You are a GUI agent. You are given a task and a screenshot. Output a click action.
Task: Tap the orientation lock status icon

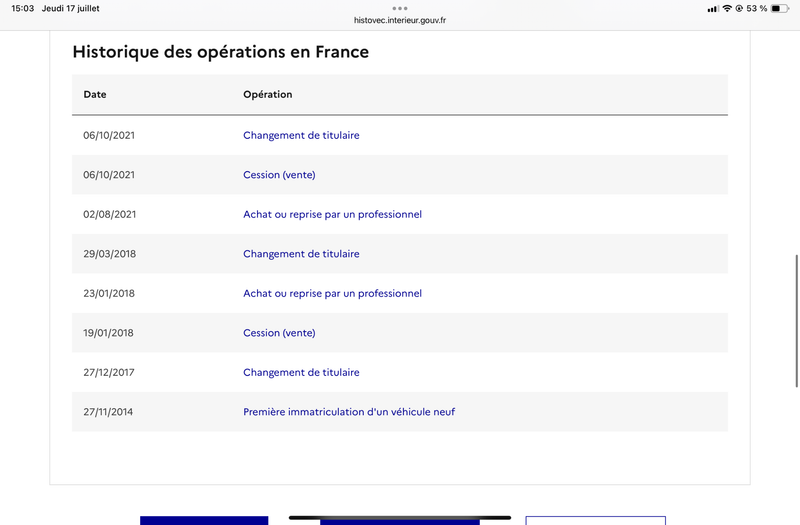739,8
